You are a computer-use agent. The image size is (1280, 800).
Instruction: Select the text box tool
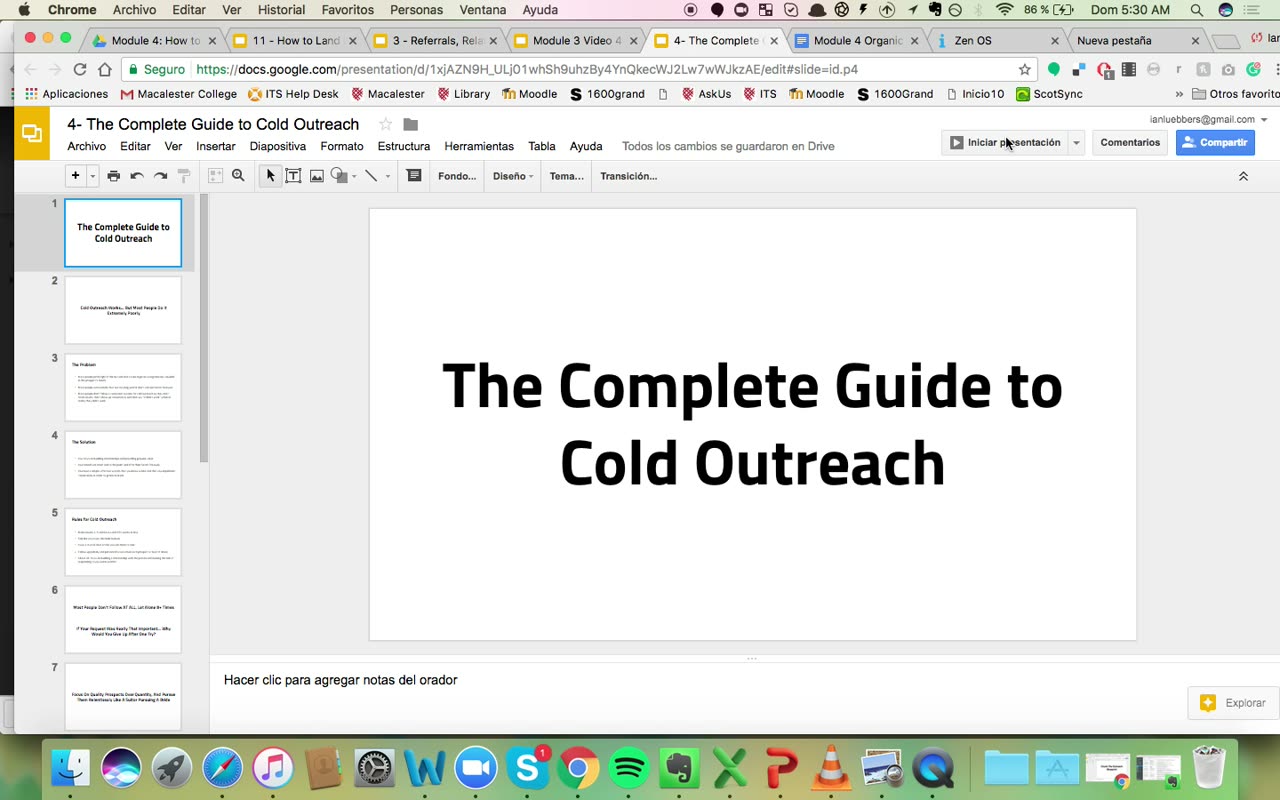pyautogui.click(x=293, y=176)
